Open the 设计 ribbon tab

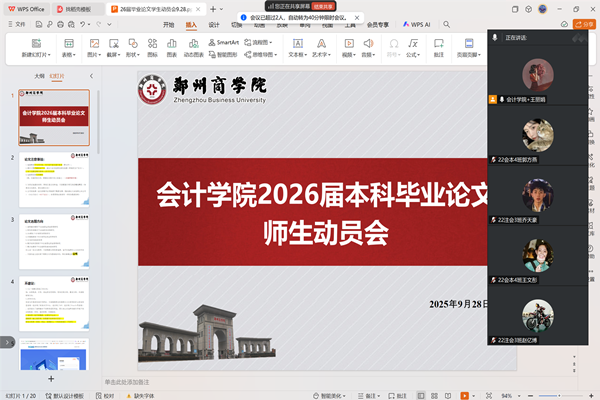pos(214,24)
